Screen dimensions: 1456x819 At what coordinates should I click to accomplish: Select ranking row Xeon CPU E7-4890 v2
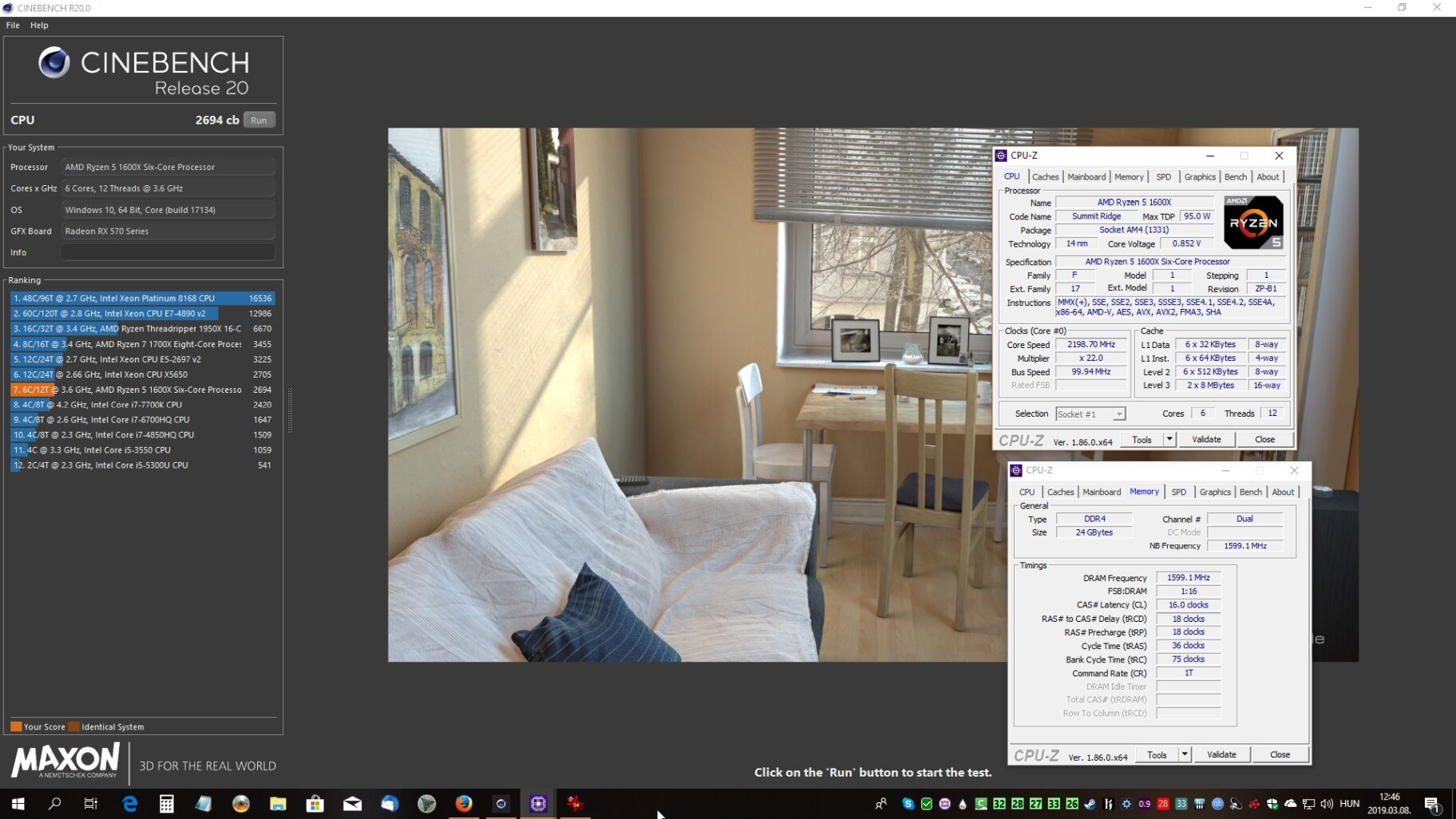[x=143, y=313]
